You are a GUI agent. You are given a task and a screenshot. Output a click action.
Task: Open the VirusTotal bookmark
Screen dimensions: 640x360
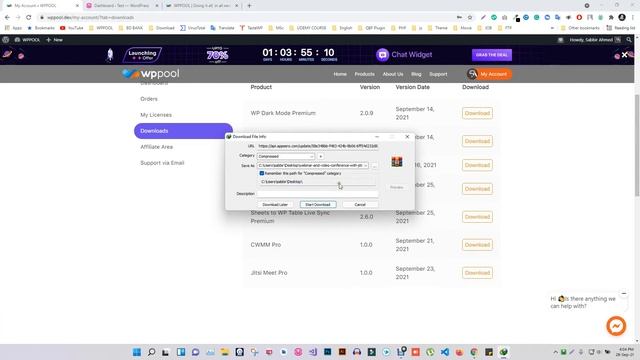coord(193,28)
